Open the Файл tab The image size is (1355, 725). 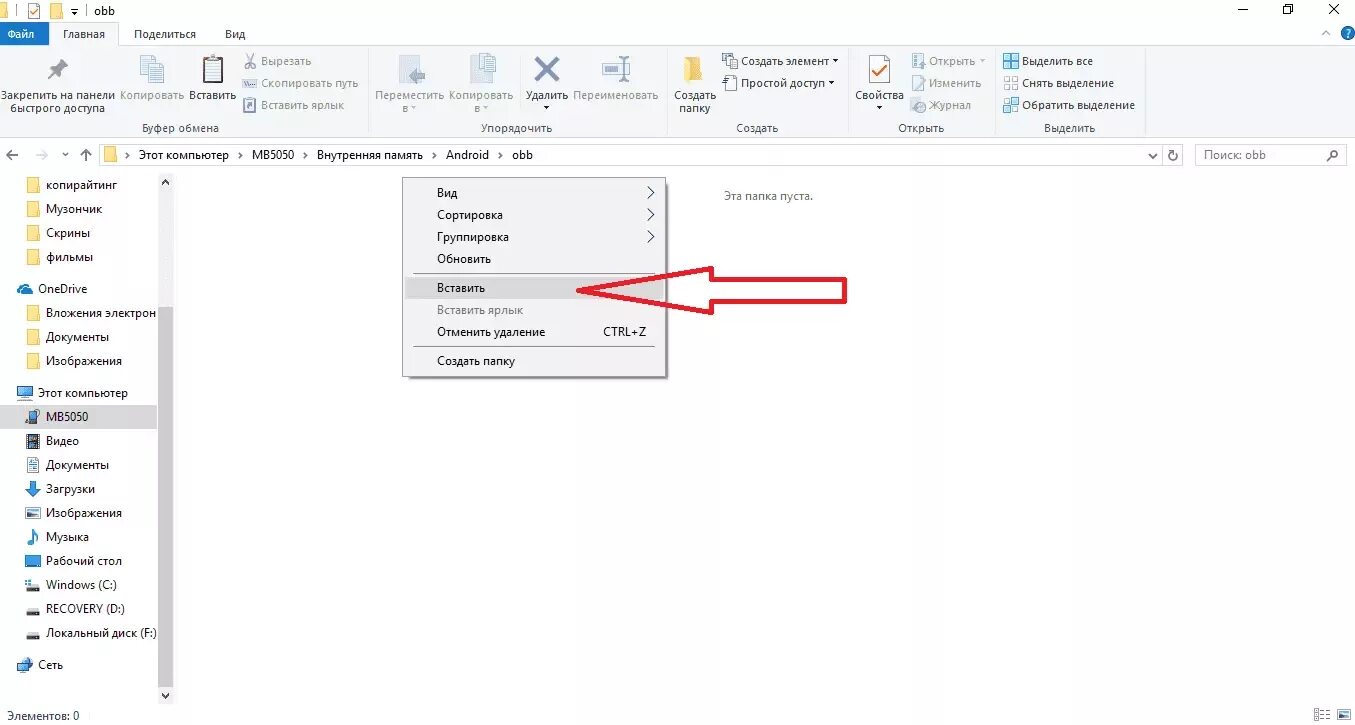[20, 33]
